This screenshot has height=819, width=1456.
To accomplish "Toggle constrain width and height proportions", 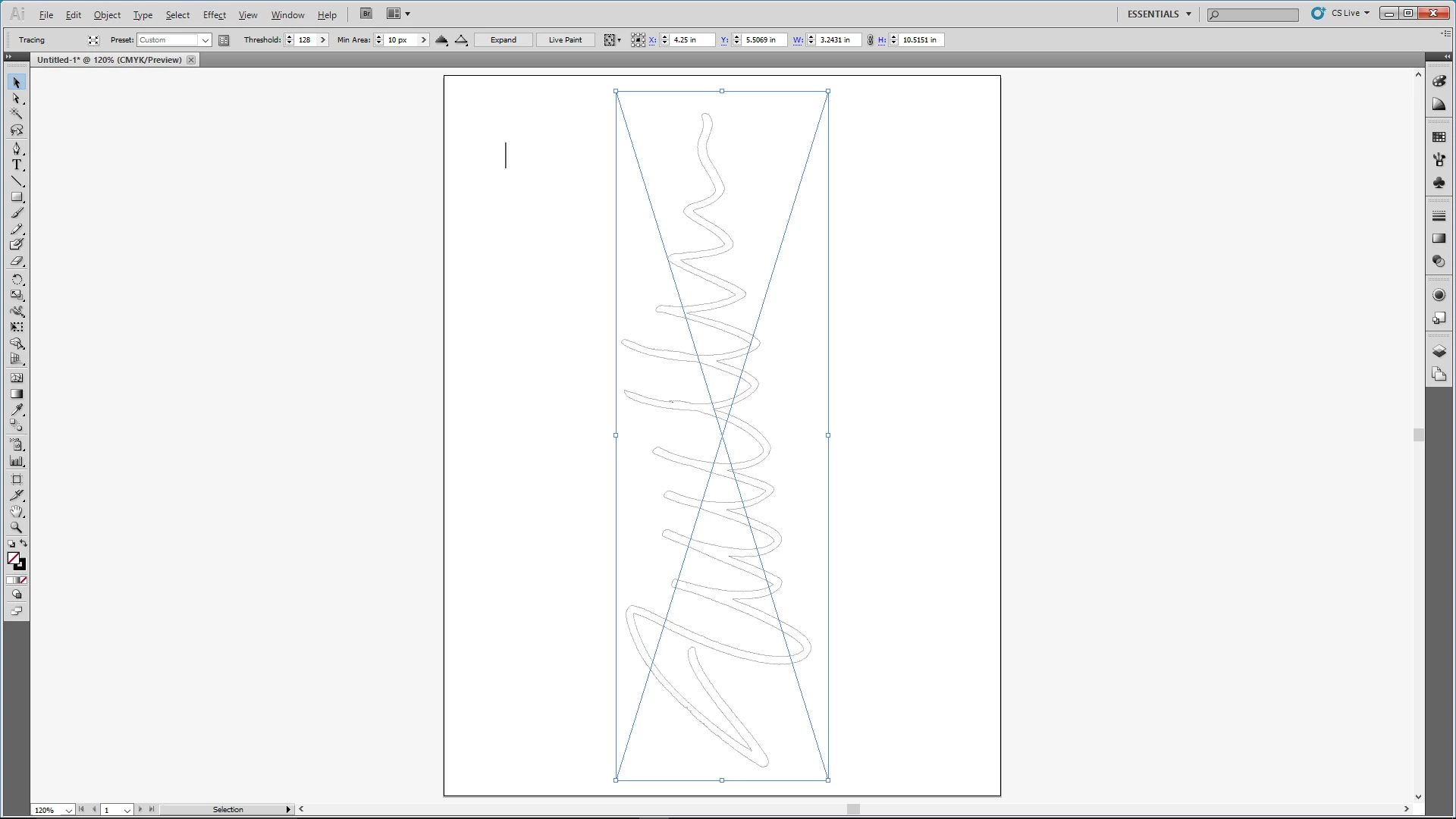I will [870, 40].
